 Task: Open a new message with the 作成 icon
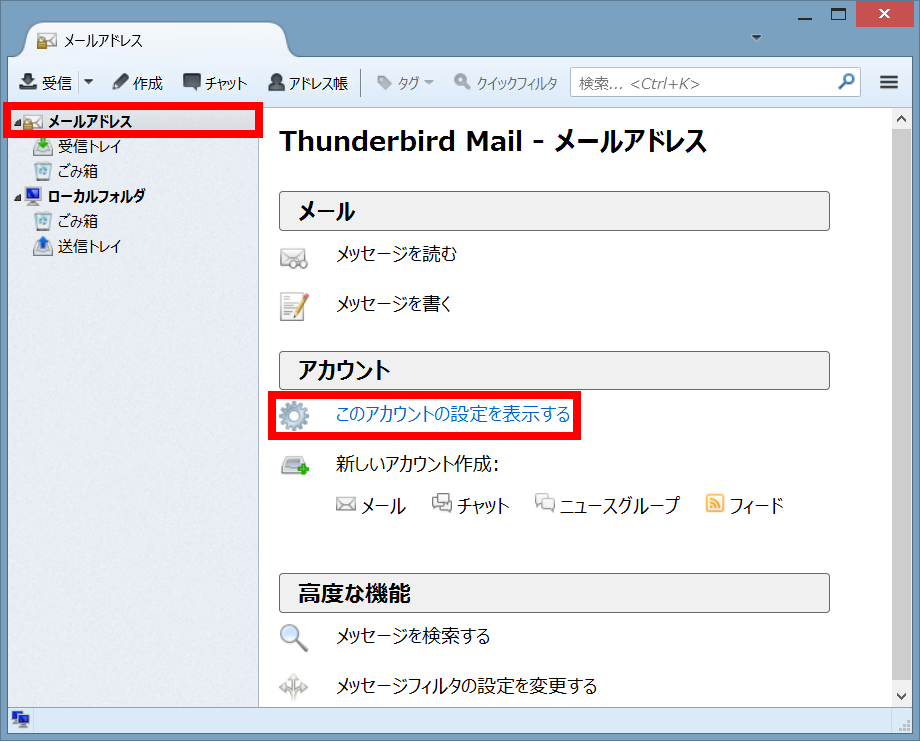[137, 82]
